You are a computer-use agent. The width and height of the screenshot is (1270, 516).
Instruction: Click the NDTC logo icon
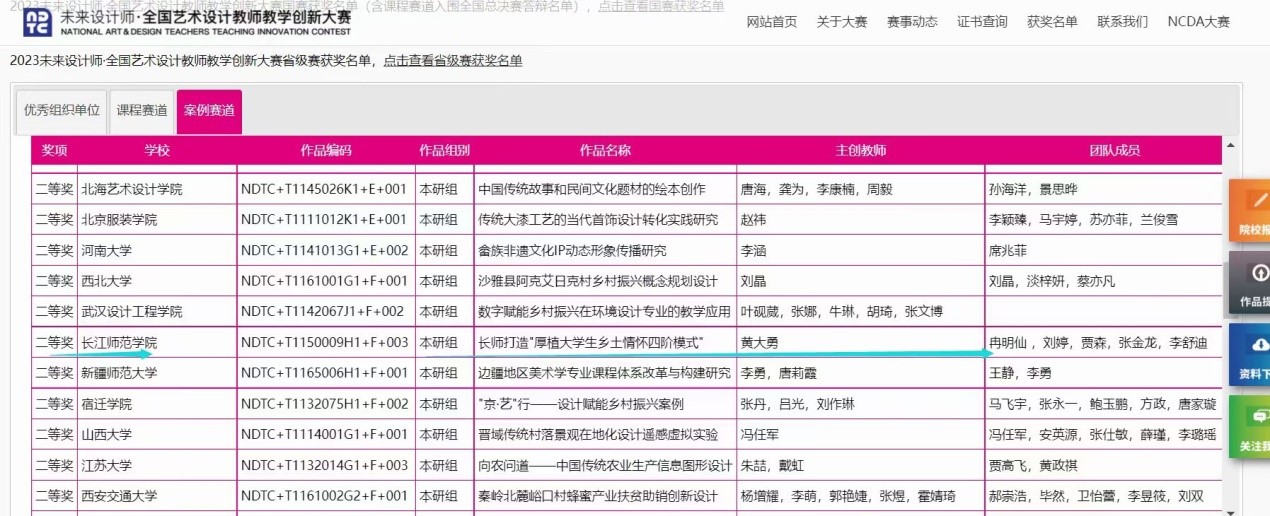click(38, 23)
